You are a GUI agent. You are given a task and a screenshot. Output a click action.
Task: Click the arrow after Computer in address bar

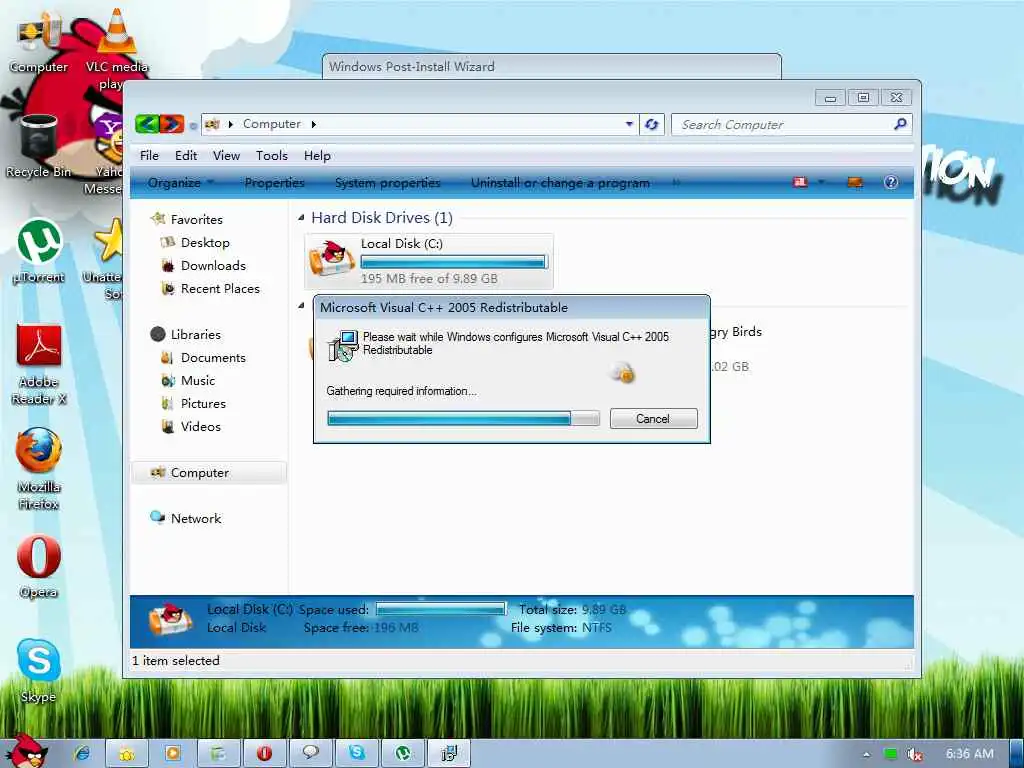(313, 124)
